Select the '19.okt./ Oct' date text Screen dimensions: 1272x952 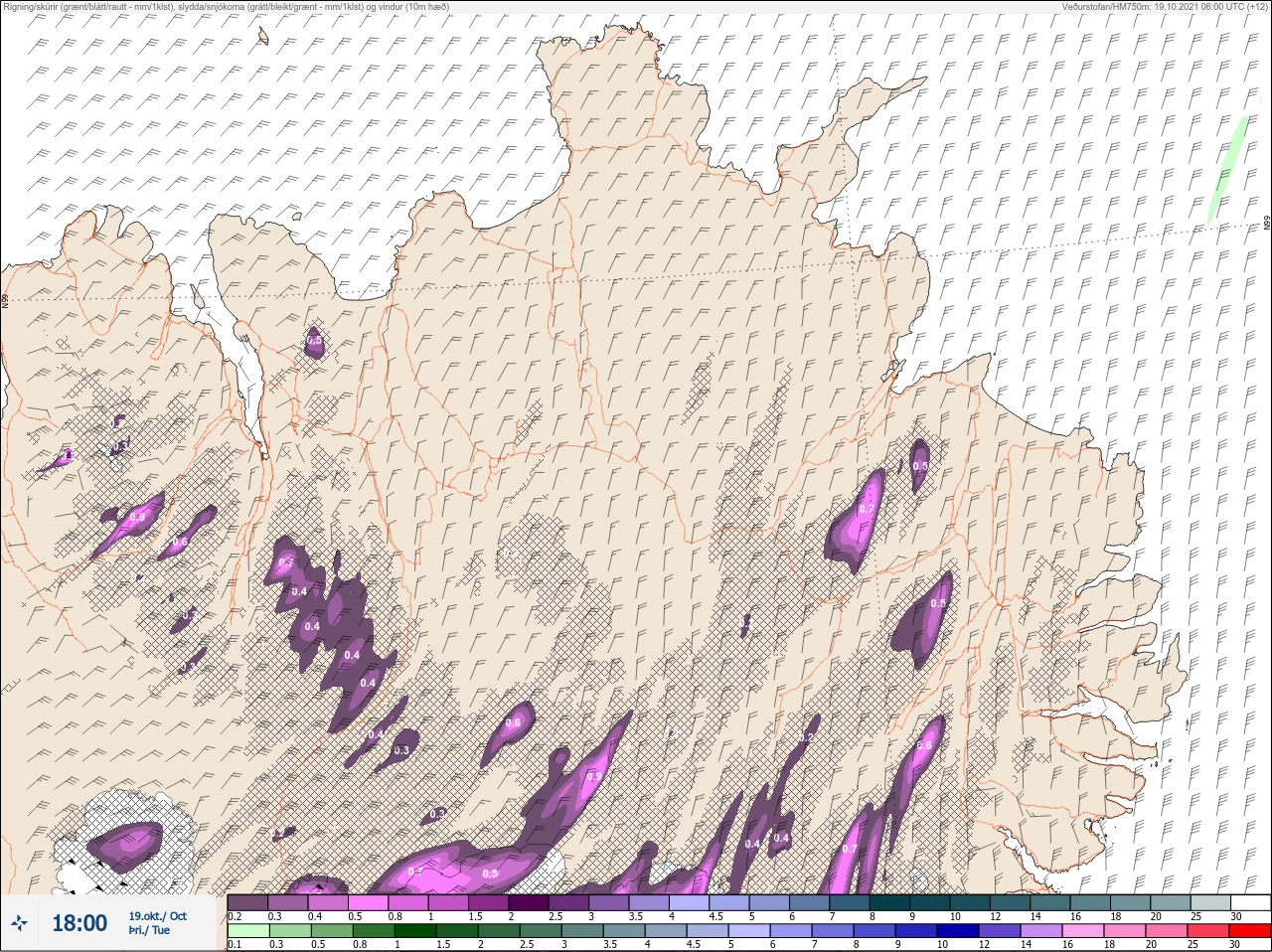157,916
